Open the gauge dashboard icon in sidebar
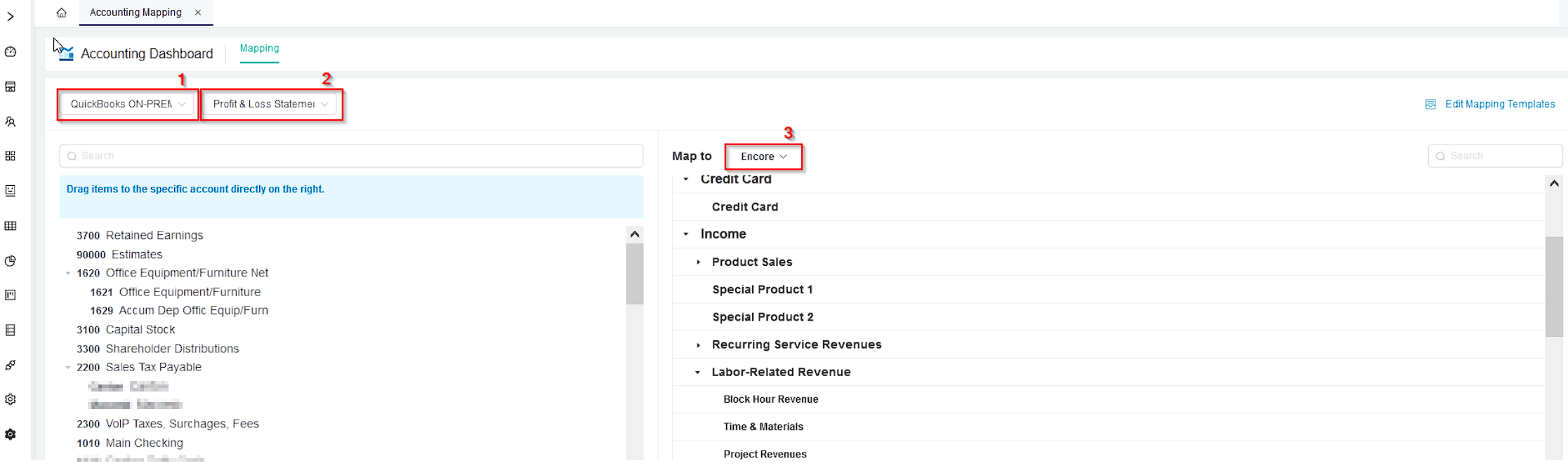Image resolution: width=1568 pixels, height=468 pixels. [11, 52]
